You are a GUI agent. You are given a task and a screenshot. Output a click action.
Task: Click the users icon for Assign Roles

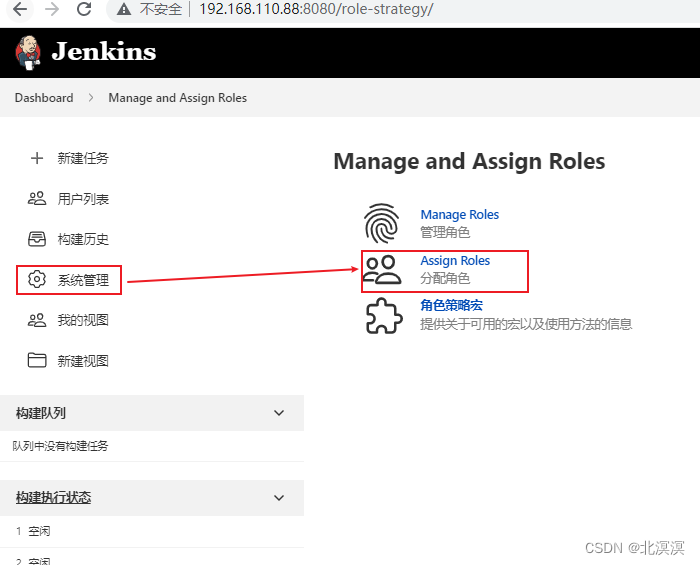[382, 270]
